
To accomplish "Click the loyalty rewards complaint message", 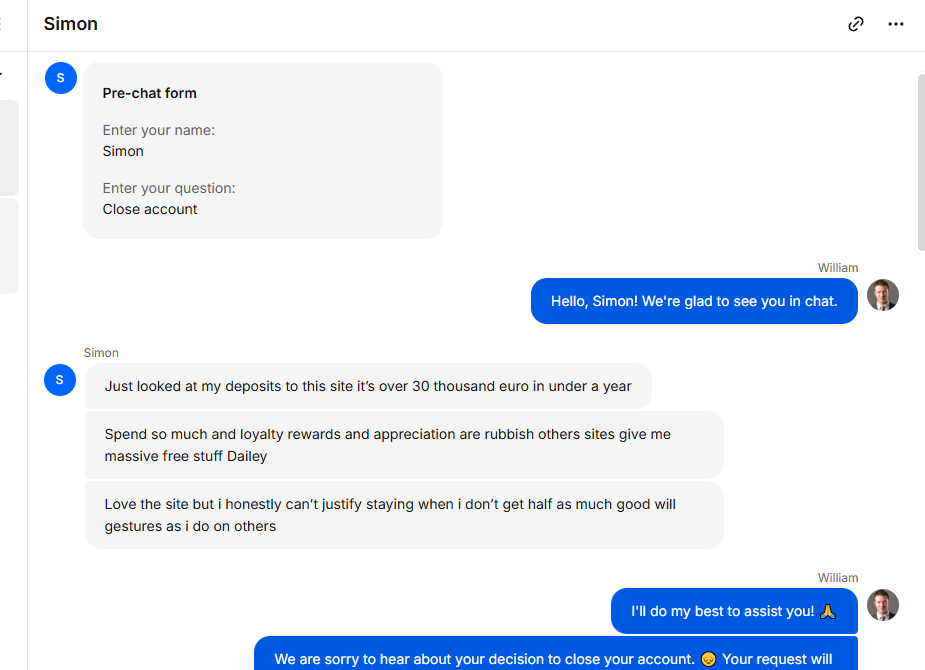I will coord(404,445).
